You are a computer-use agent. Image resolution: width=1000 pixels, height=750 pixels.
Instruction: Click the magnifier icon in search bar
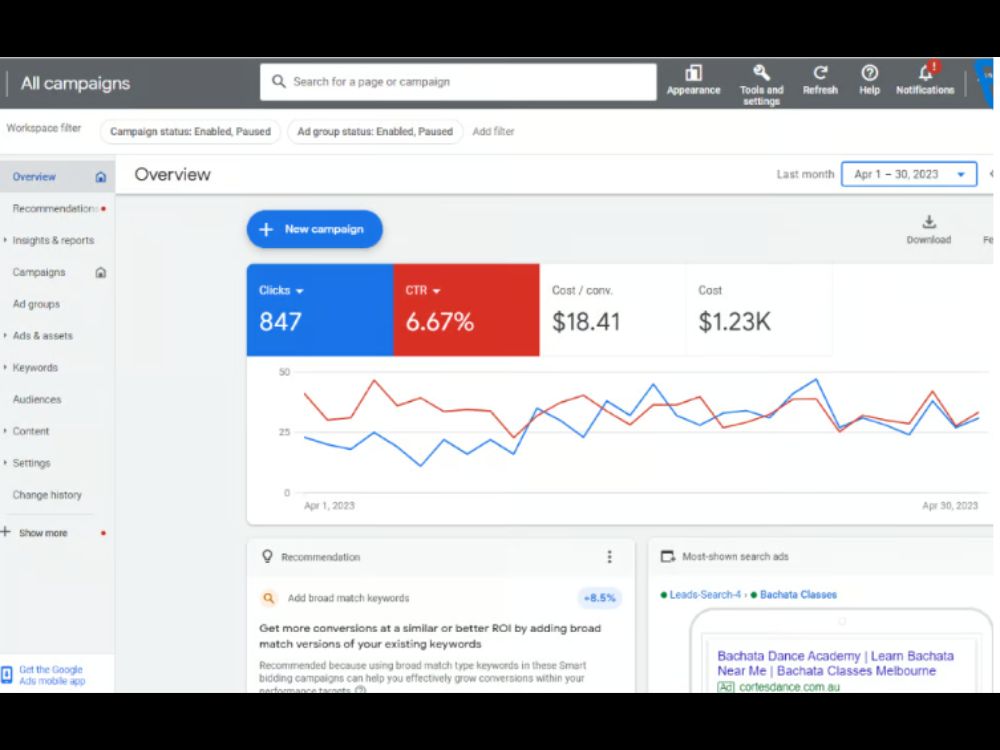coord(279,82)
